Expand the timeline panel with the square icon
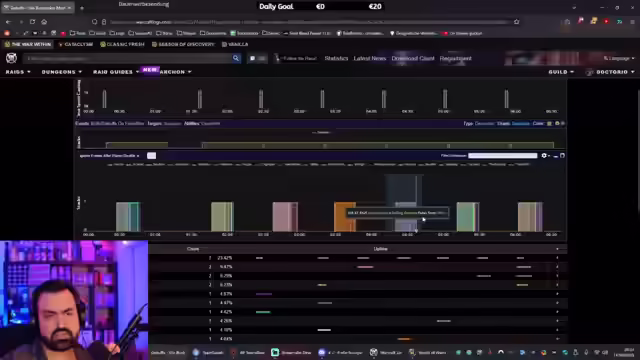The width and height of the screenshot is (640, 360). click(562, 156)
